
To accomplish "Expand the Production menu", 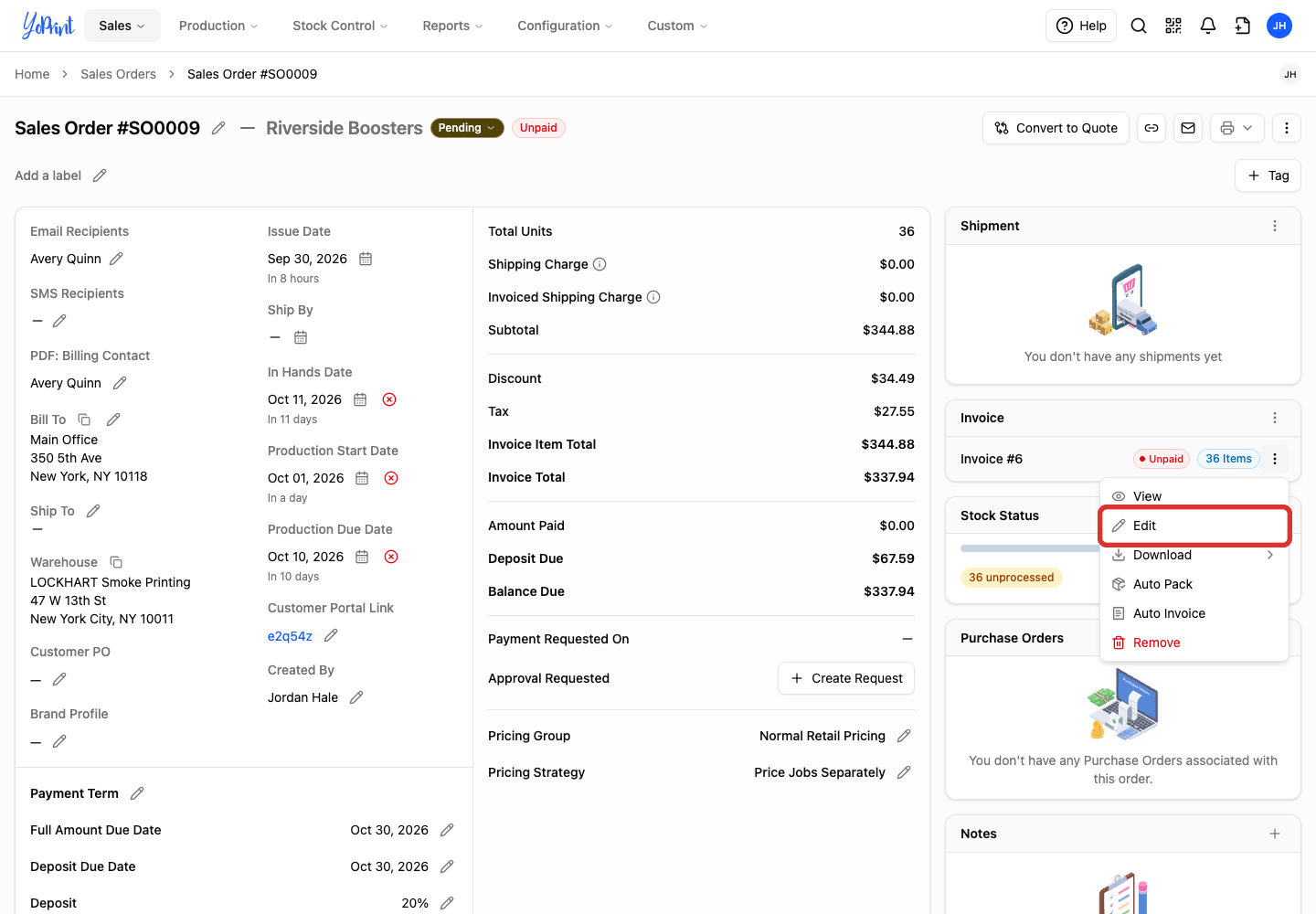I will pyautogui.click(x=218, y=26).
